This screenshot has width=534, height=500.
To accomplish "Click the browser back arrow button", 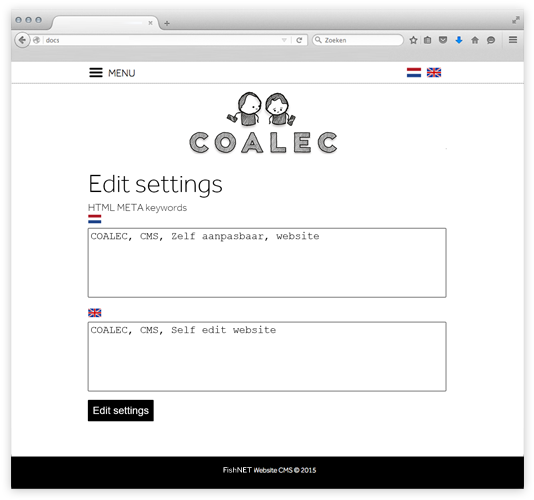I will tap(22, 40).
